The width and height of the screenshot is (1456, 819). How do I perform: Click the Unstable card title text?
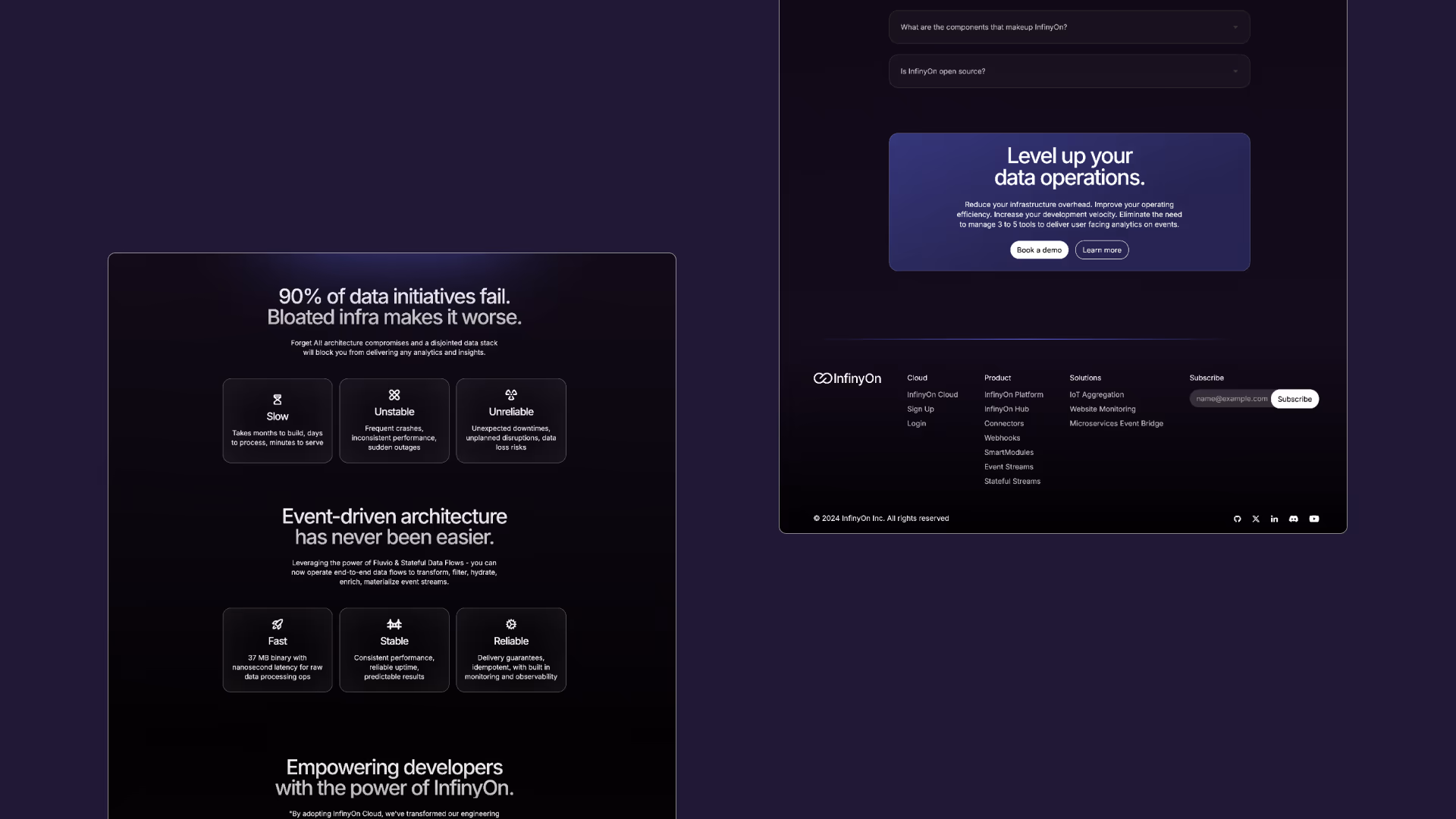point(394,412)
